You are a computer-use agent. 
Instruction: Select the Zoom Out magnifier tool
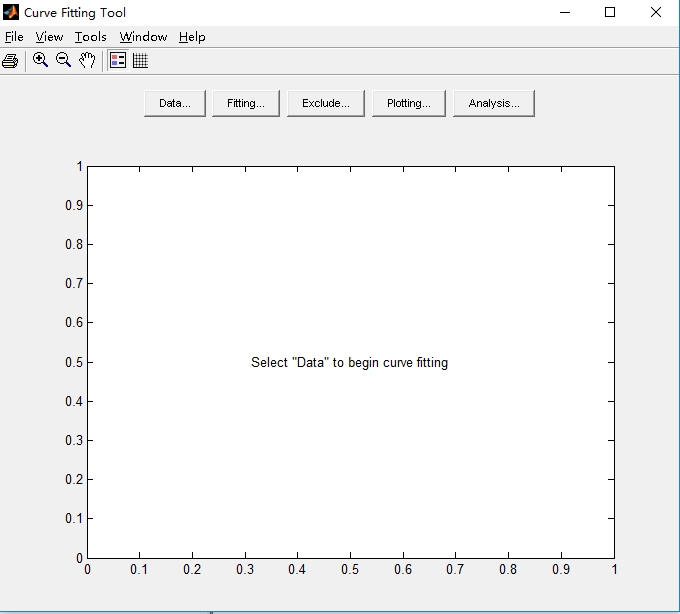(63, 60)
